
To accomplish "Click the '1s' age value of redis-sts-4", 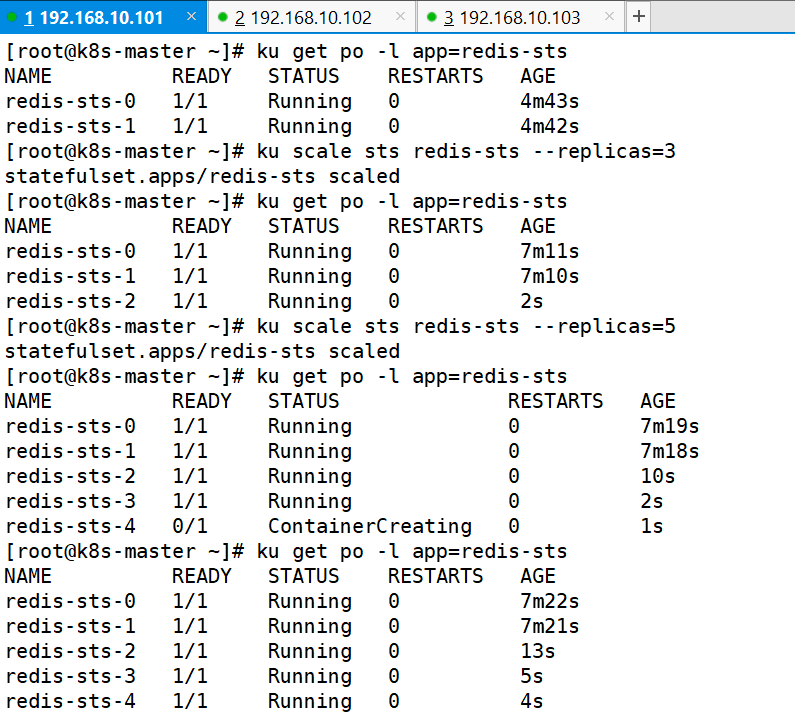I will coord(652,526).
